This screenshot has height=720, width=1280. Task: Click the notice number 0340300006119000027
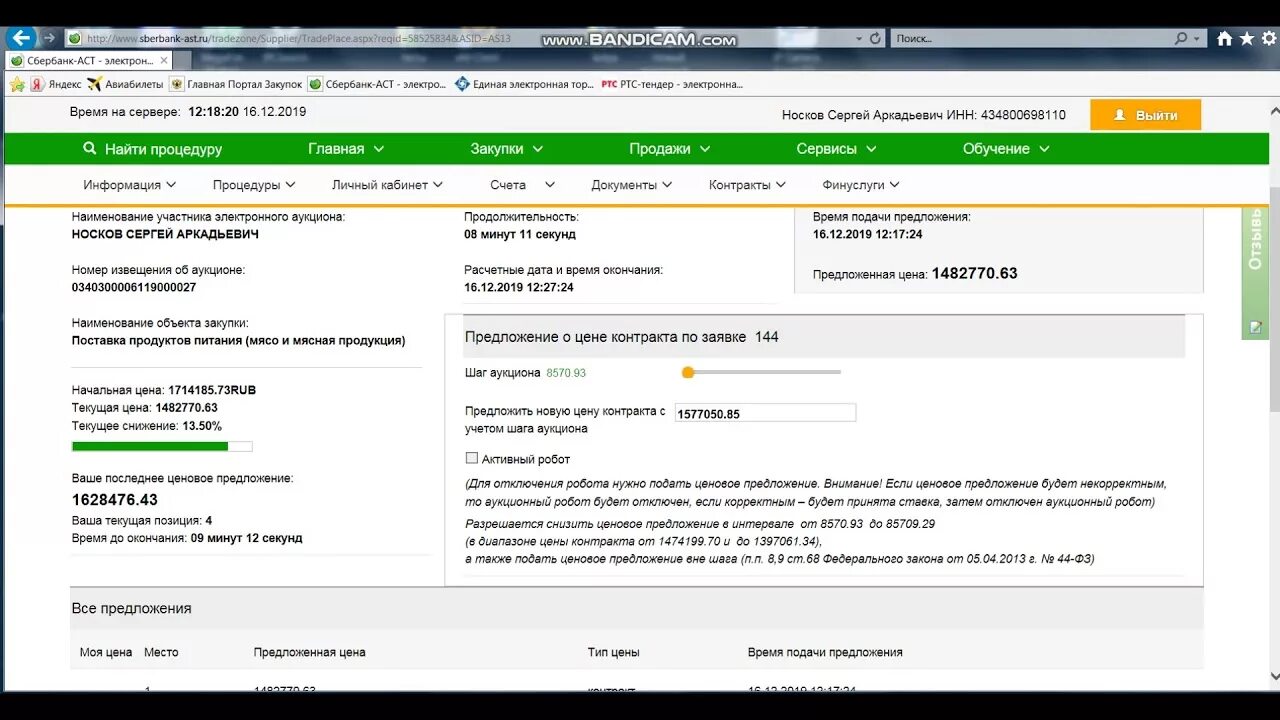[134, 287]
